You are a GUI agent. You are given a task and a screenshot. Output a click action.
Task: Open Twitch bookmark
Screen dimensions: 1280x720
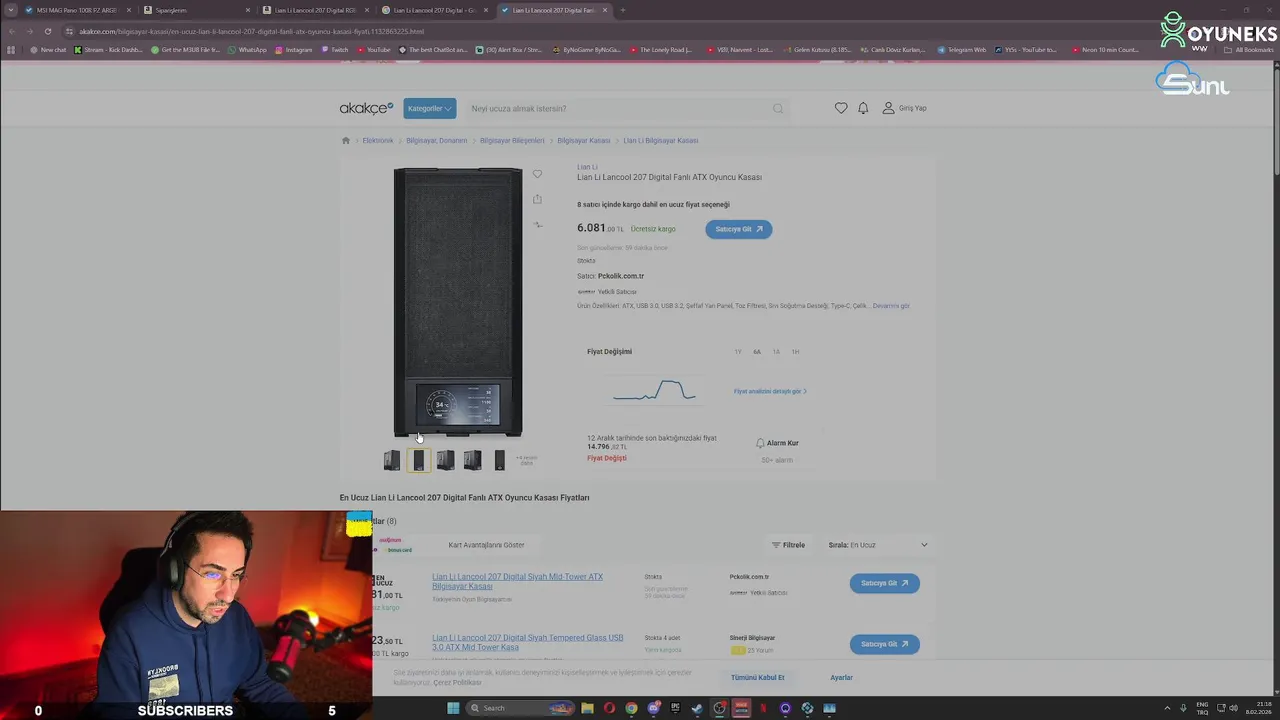pos(335,49)
